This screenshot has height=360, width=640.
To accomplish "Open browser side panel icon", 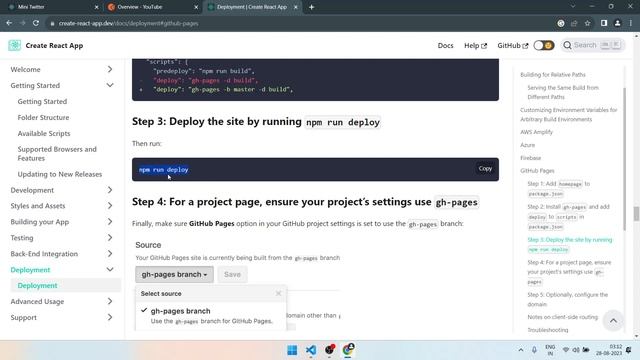I will pos(604,23).
